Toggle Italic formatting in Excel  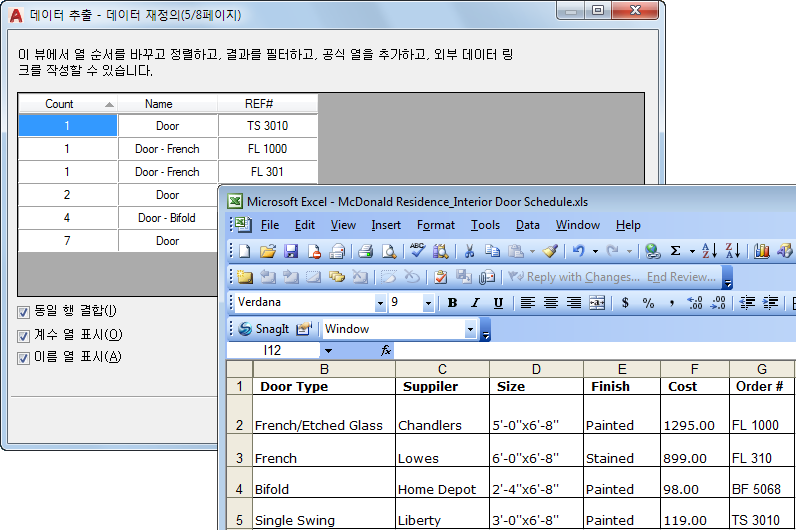click(x=475, y=303)
